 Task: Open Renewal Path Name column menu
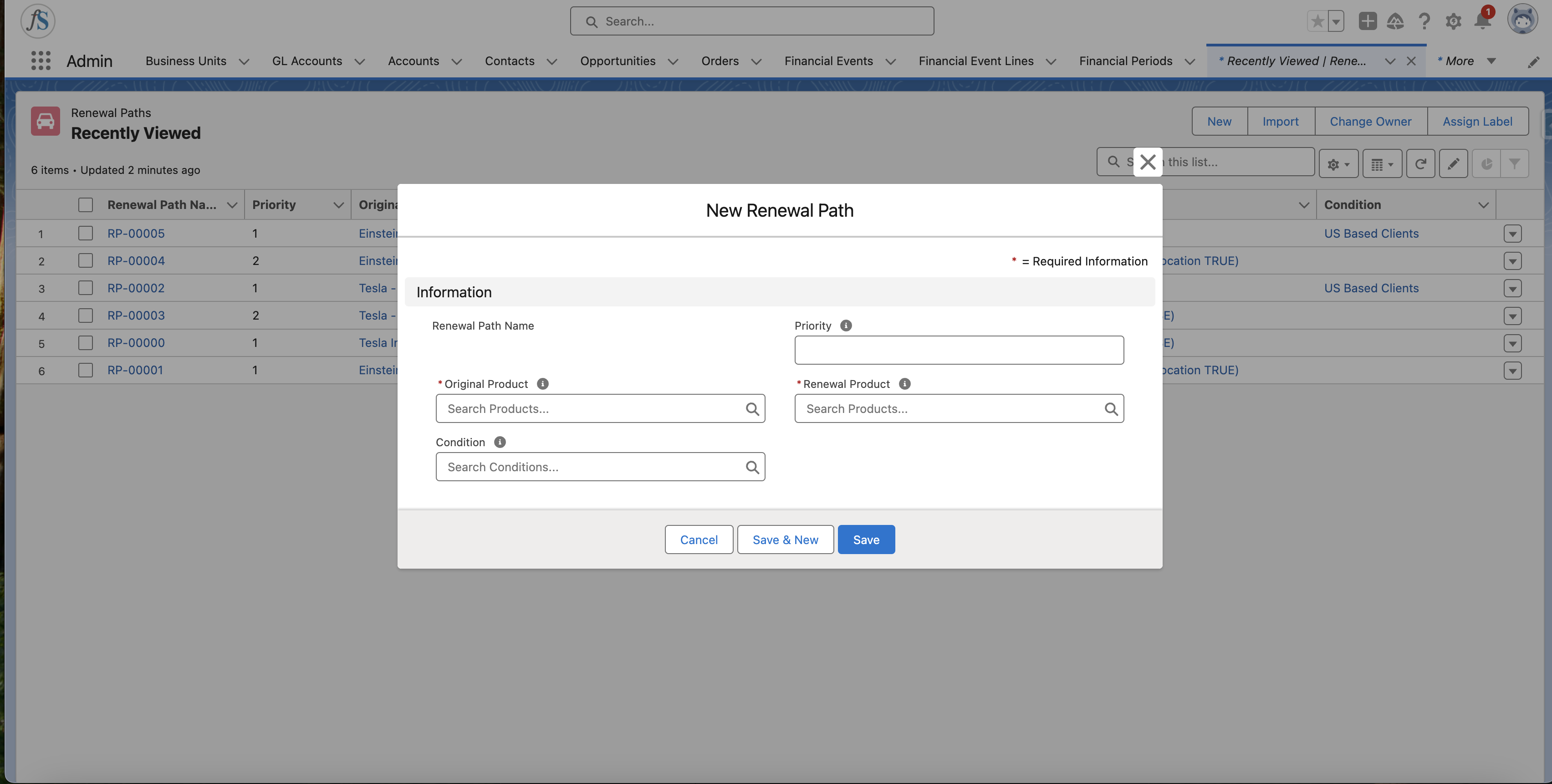(232, 205)
